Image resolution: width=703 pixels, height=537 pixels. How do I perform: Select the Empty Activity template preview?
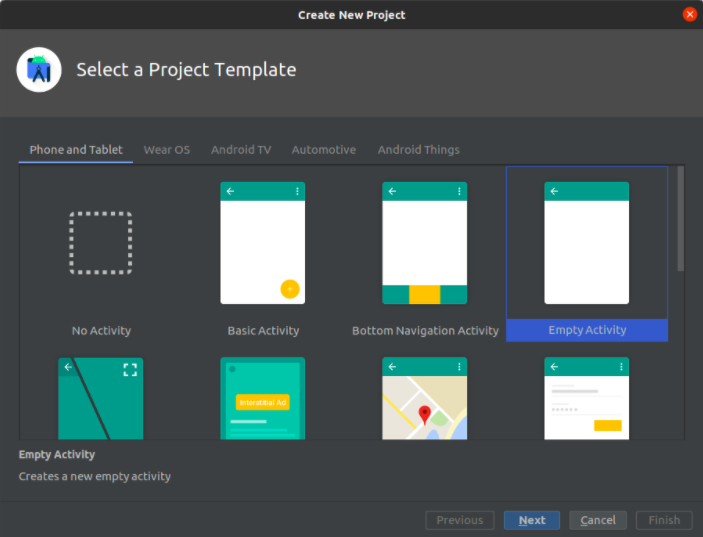pos(587,243)
